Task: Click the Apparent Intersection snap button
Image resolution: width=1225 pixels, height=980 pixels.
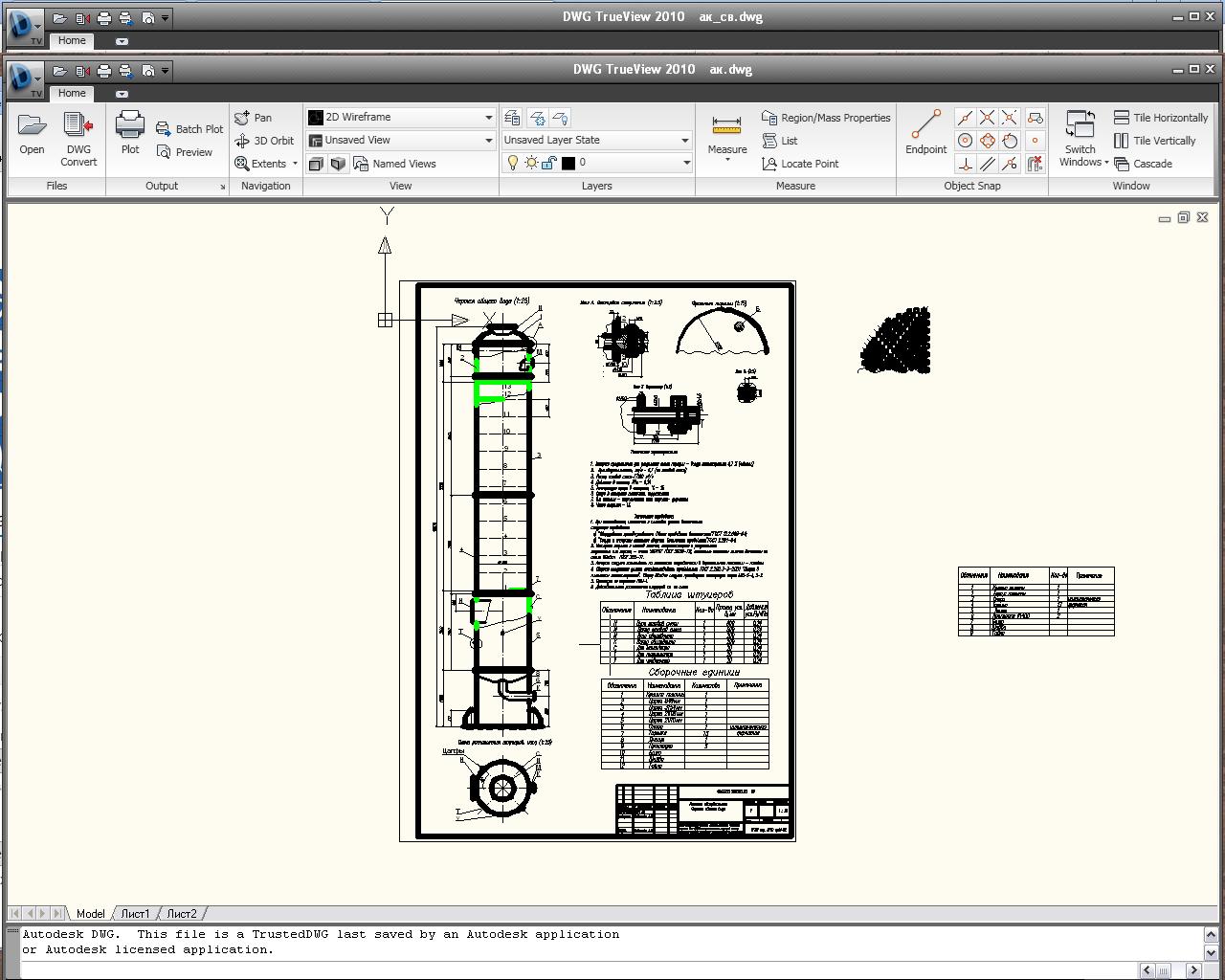Action: (1010, 118)
